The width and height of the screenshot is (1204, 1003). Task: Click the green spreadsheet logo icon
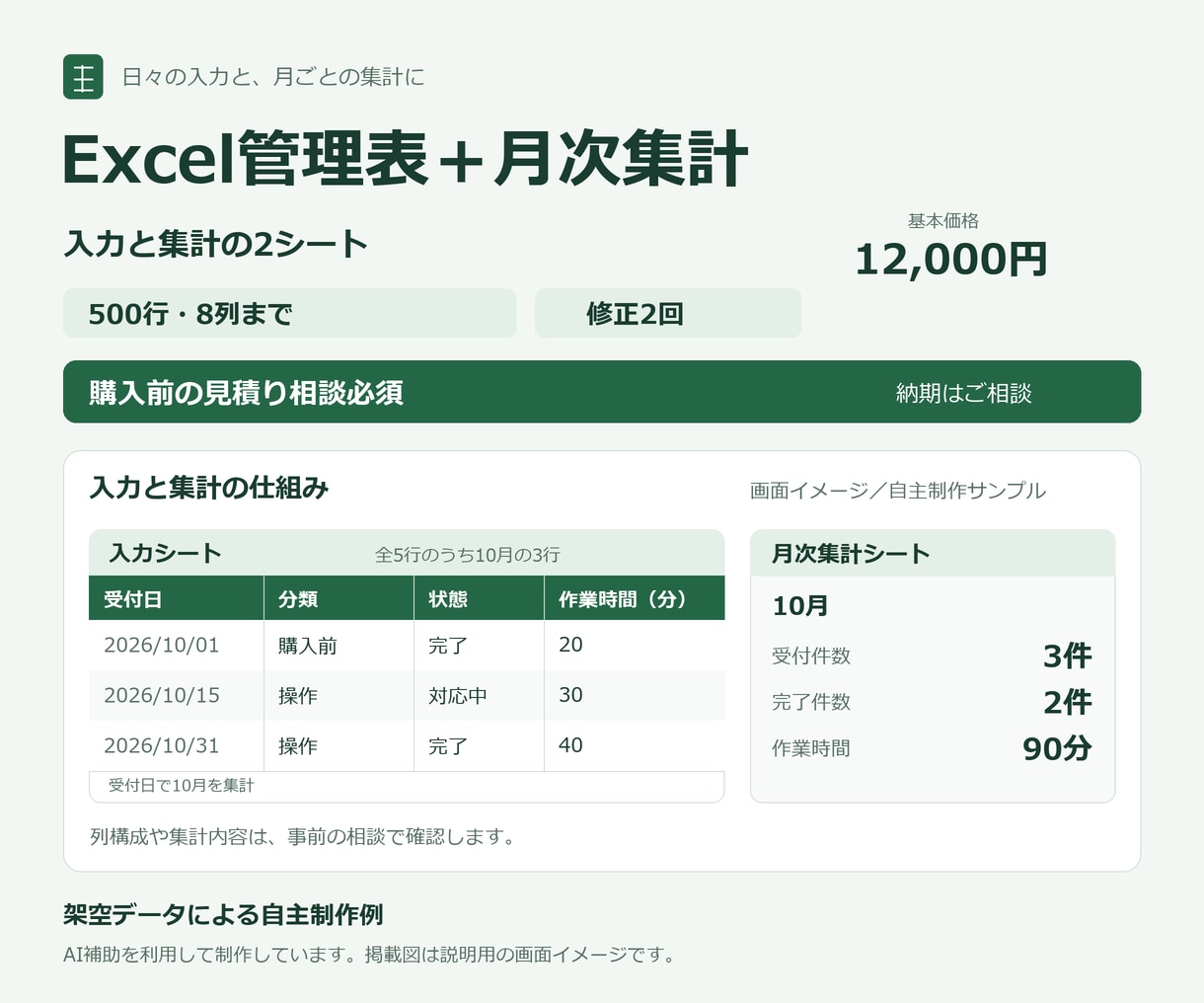tap(84, 77)
